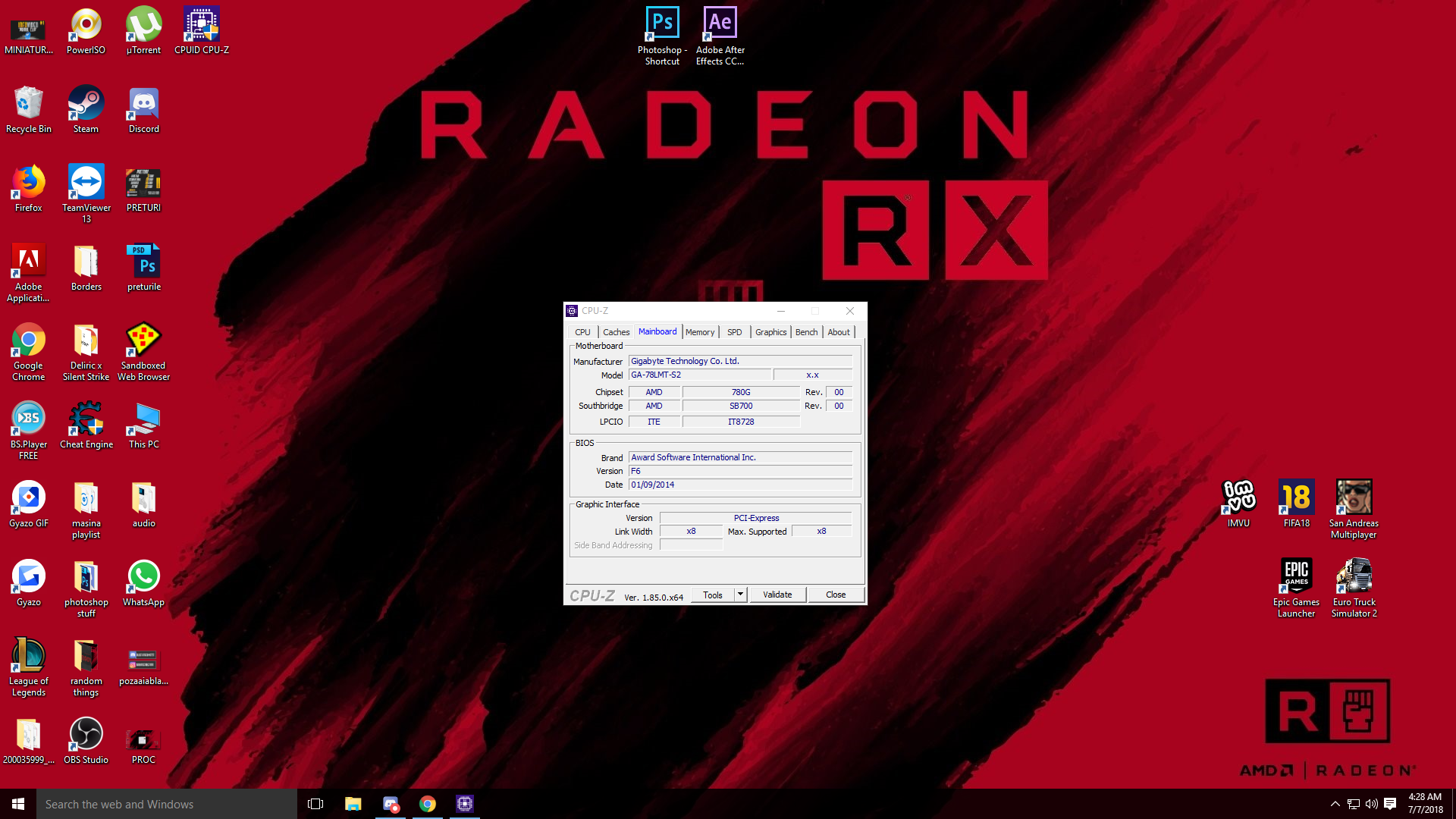Expand the Tools dropdown arrow in CPU-Z
Screen dimensions: 1456x819
click(x=741, y=595)
